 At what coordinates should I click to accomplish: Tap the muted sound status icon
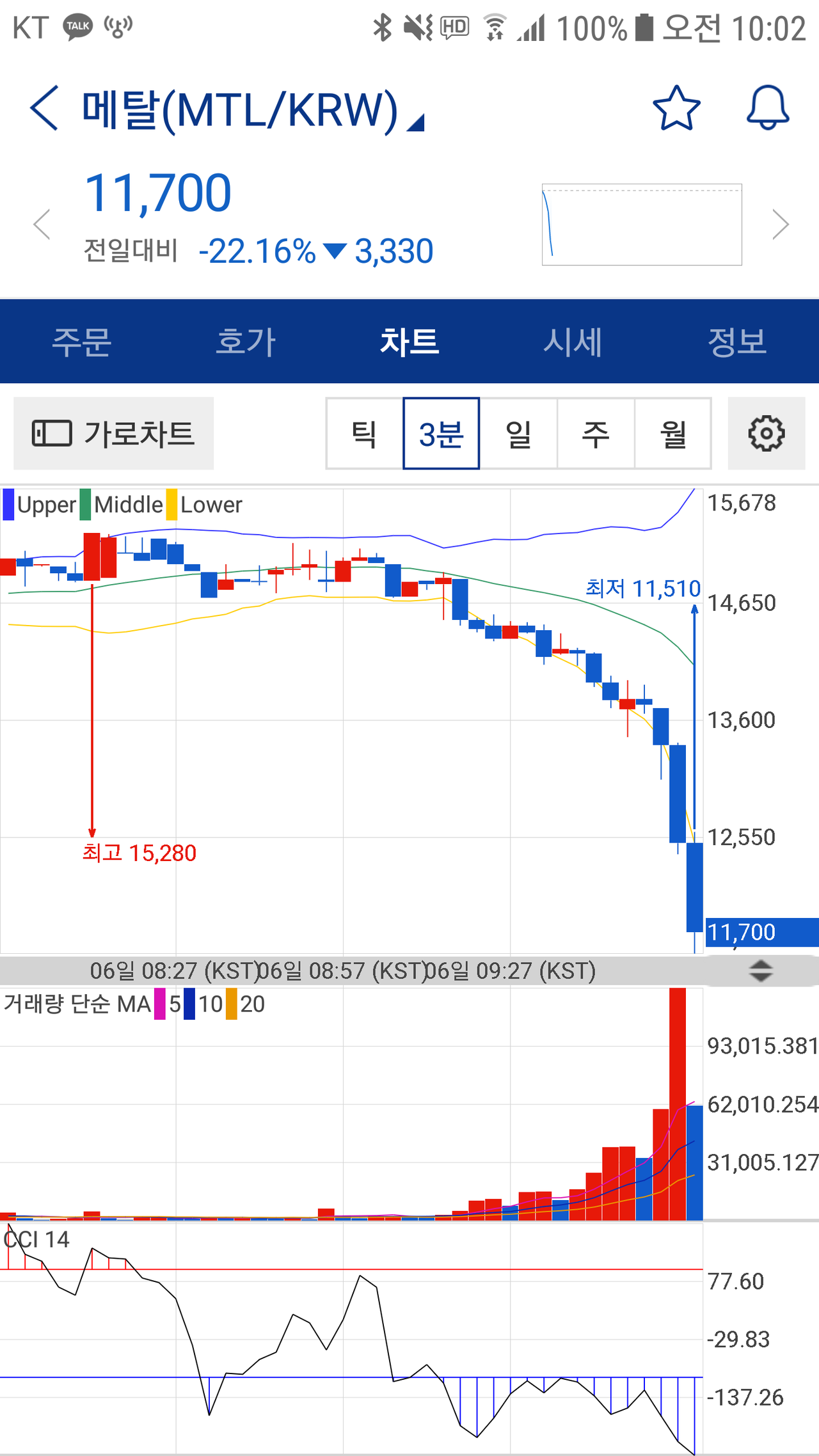(x=418, y=28)
